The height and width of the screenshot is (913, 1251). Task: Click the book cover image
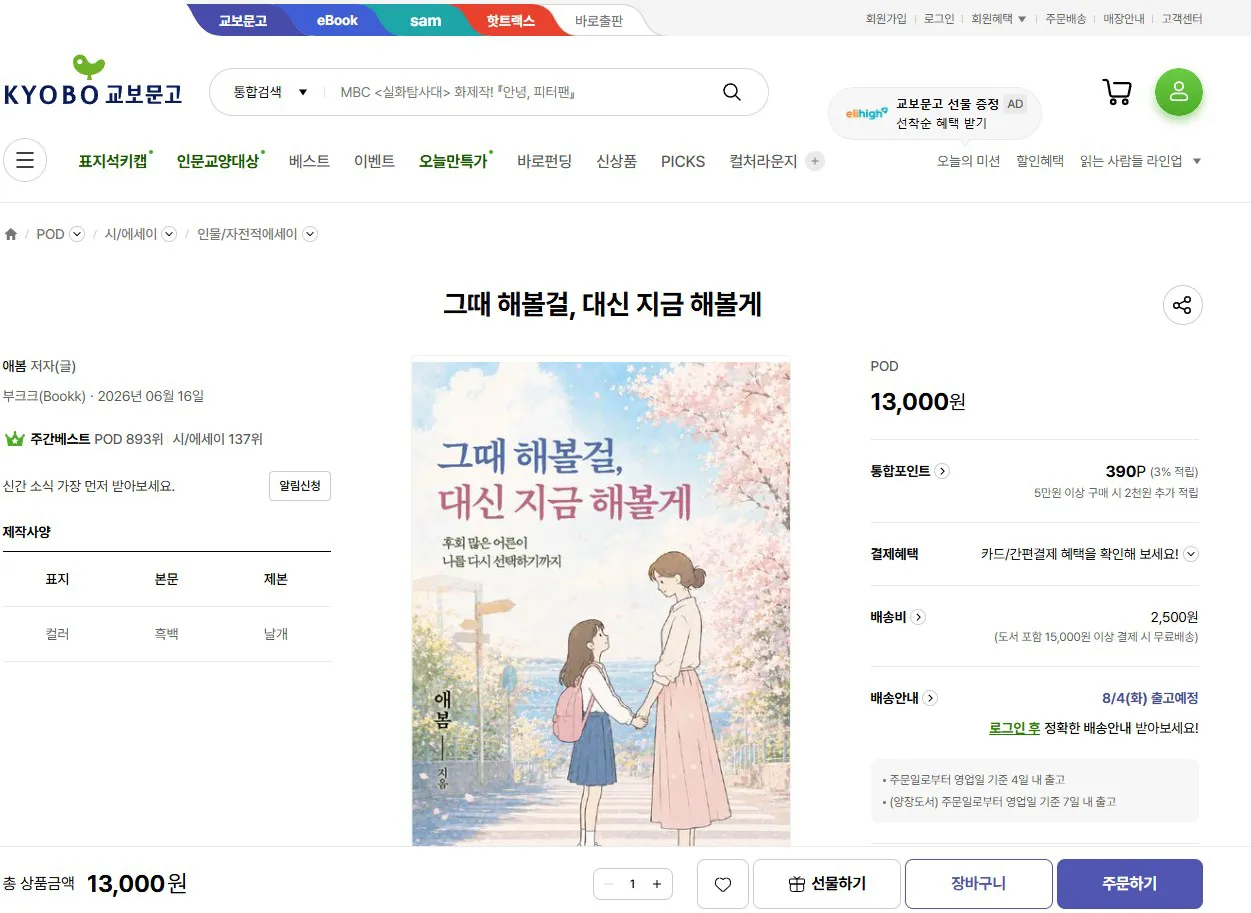pos(601,603)
